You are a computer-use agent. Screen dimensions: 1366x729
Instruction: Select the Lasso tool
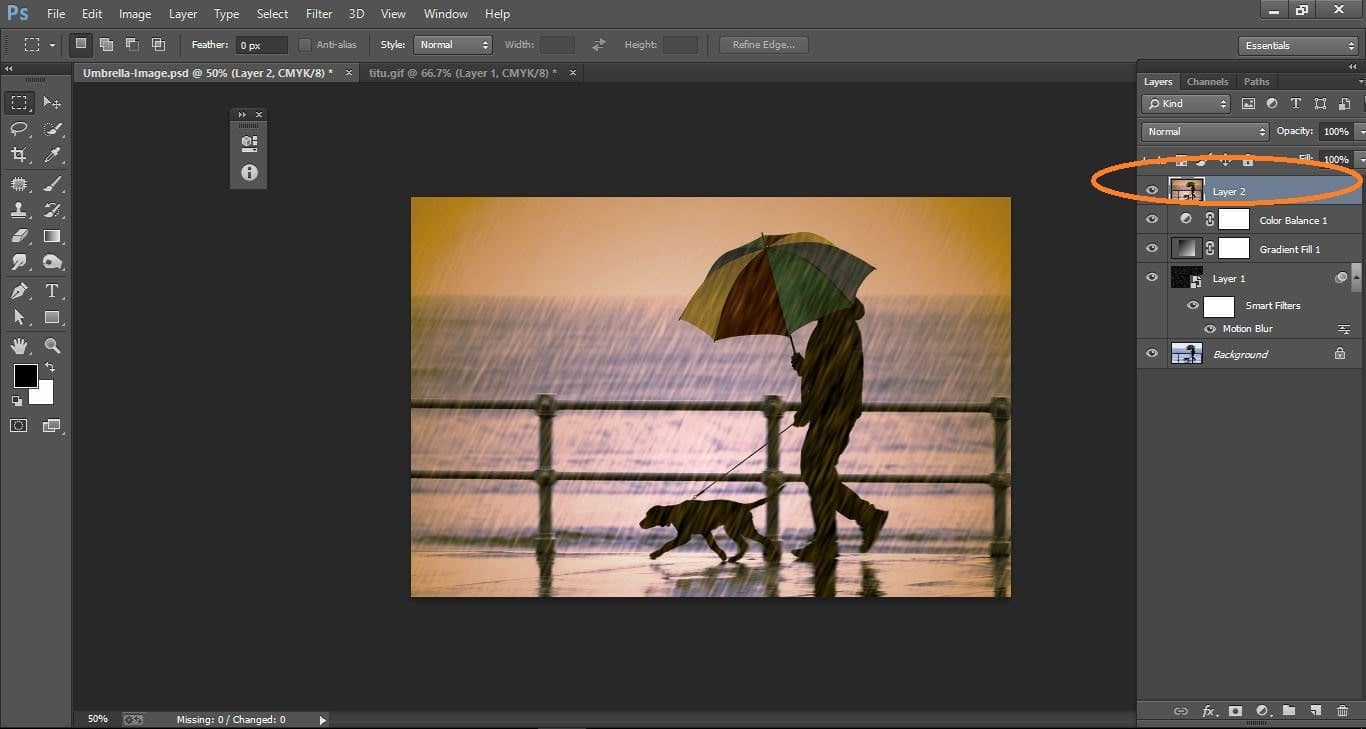click(x=18, y=128)
